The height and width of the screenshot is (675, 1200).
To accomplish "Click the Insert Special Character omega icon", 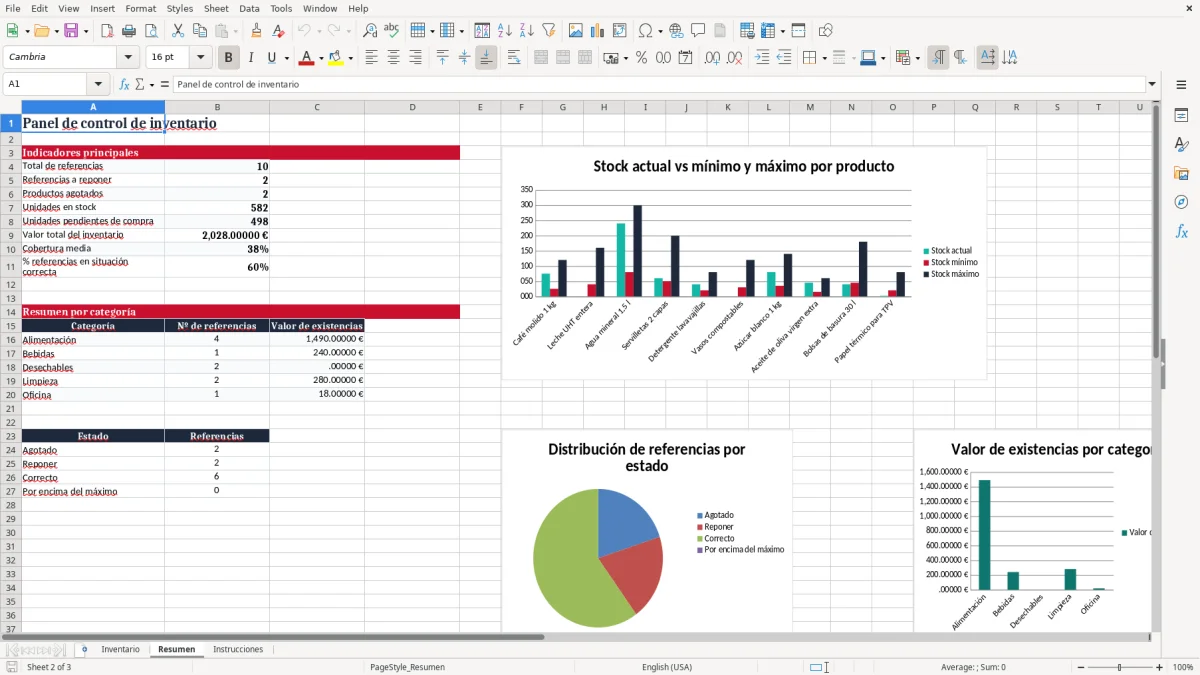I will coord(645,31).
